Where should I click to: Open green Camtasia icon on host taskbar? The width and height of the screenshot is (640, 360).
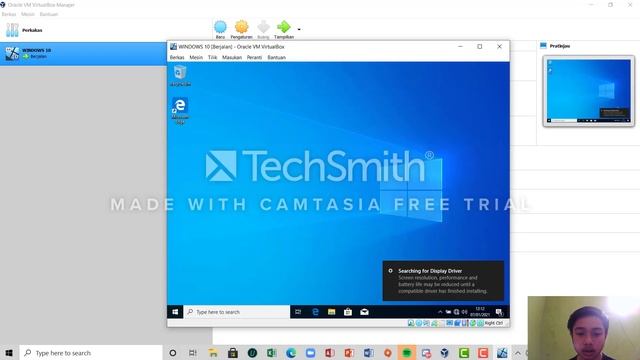click(464, 353)
